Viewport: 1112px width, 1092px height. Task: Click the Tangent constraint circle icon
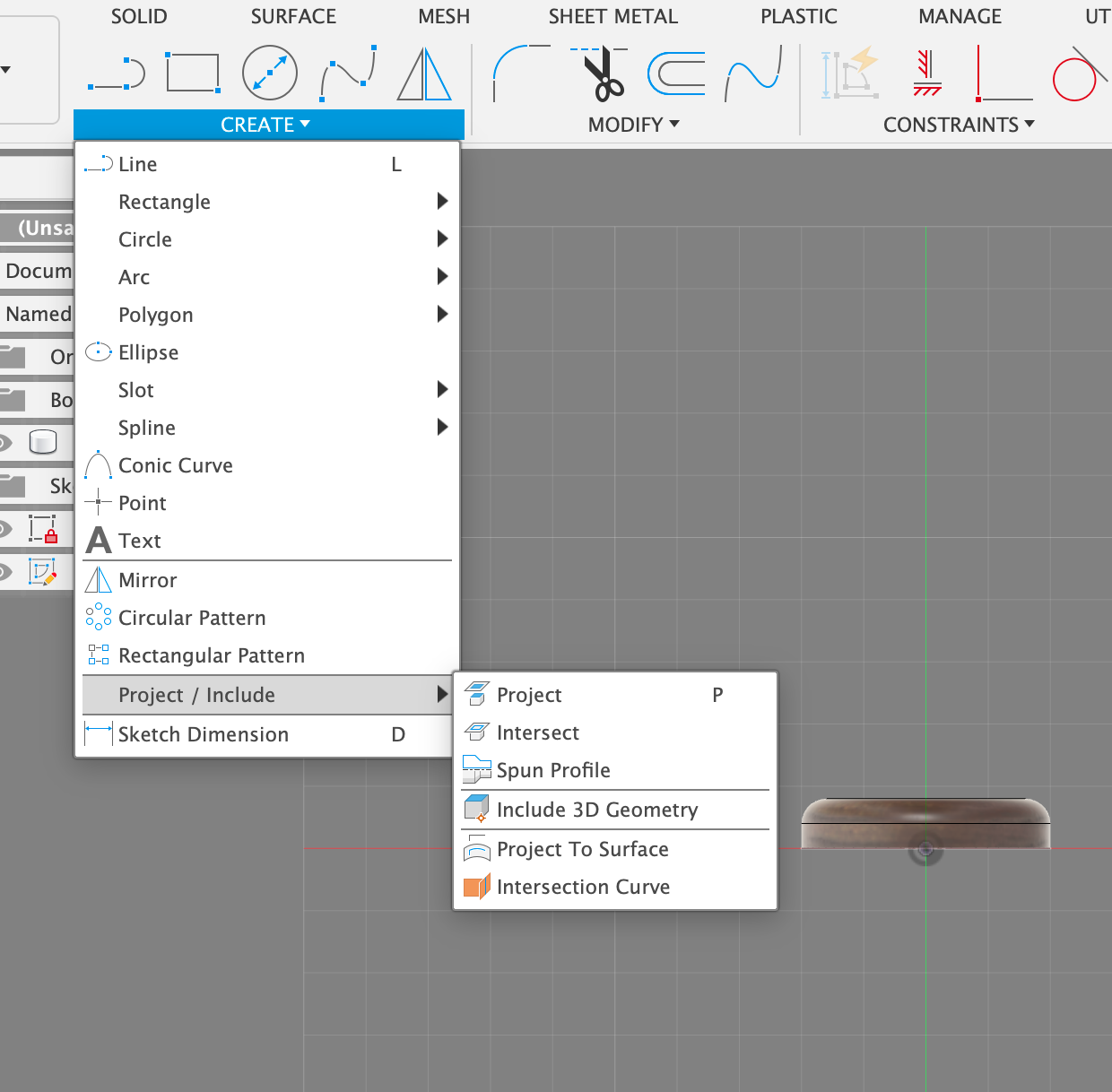coord(1076,75)
